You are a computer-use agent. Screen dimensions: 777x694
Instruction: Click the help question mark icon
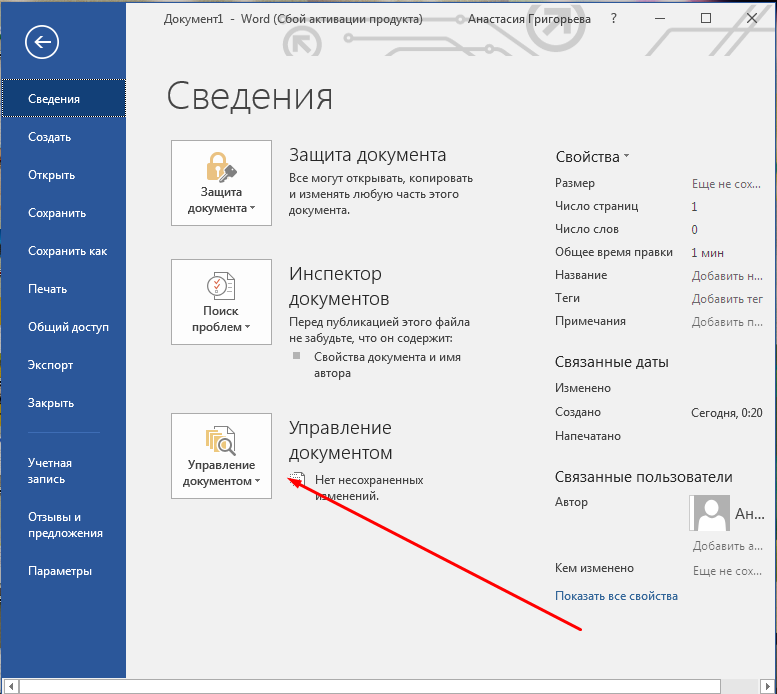point(614,19)
